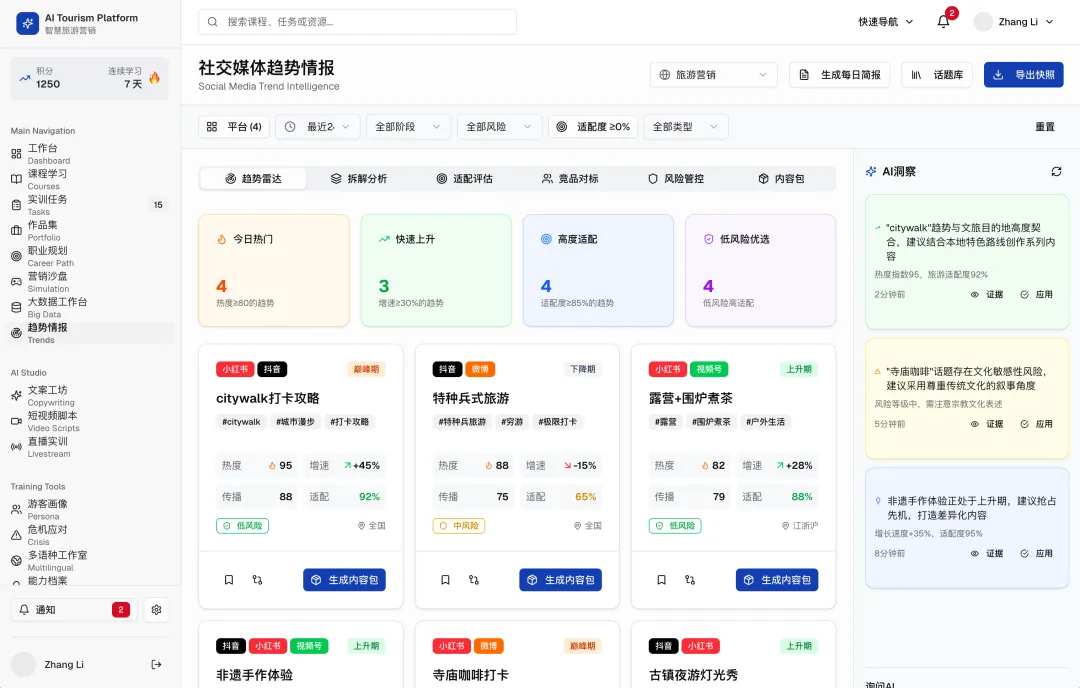Open 课程学习 Courses in the sidebar
This screenshot has width=1080, height=688.
click(x=88, y=179)
